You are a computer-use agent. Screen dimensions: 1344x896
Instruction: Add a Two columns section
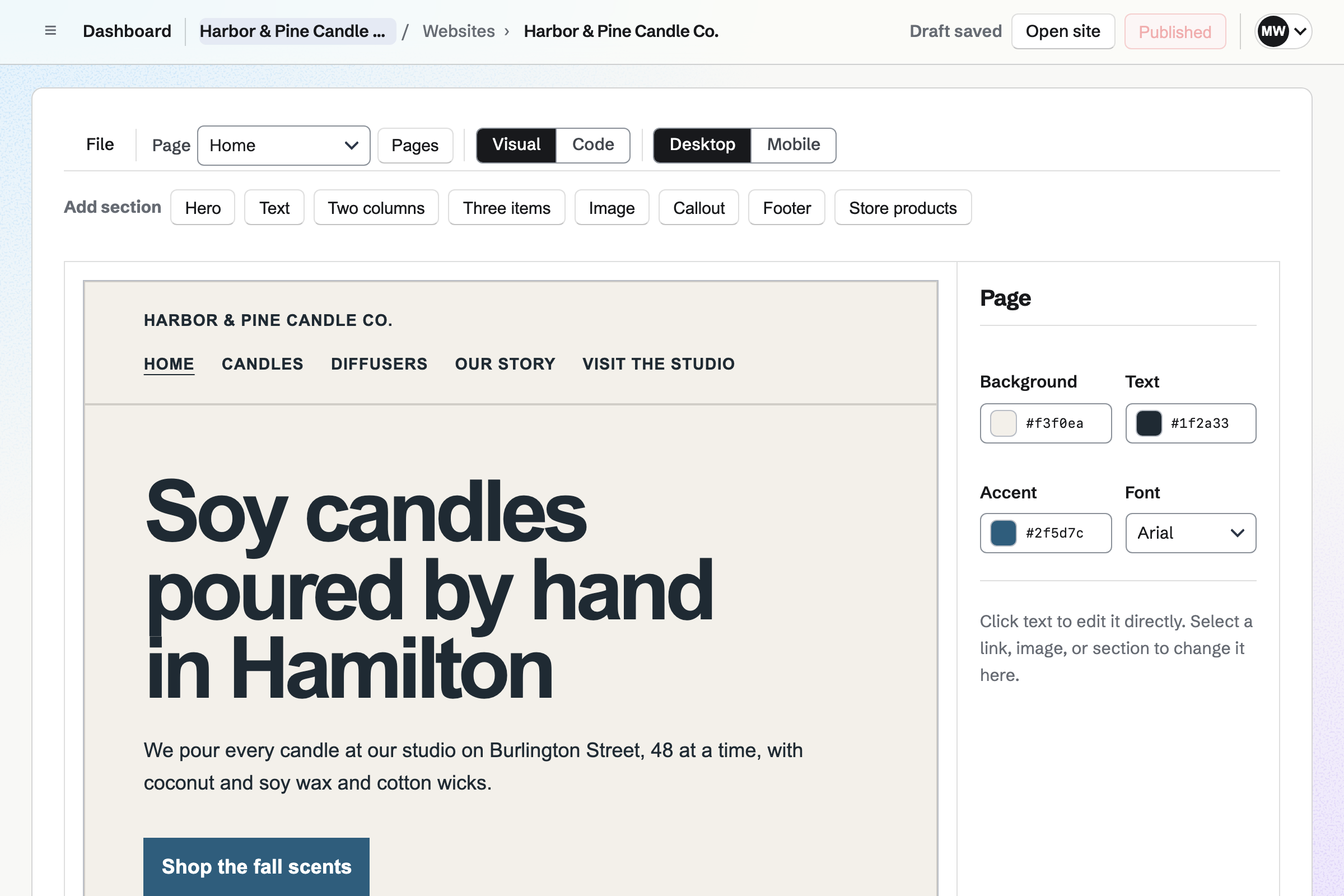(376, 207)
